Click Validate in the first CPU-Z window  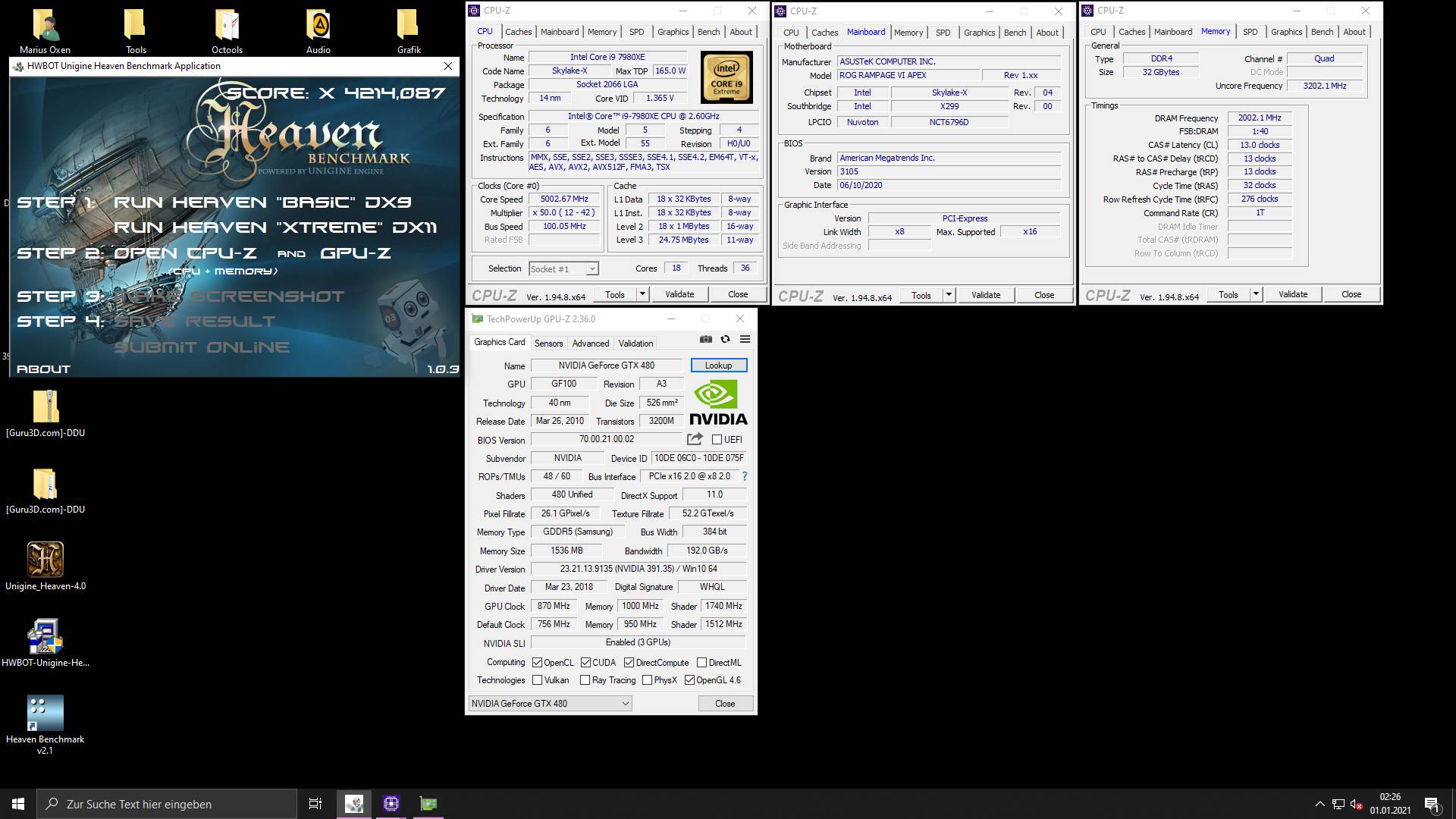679,294
